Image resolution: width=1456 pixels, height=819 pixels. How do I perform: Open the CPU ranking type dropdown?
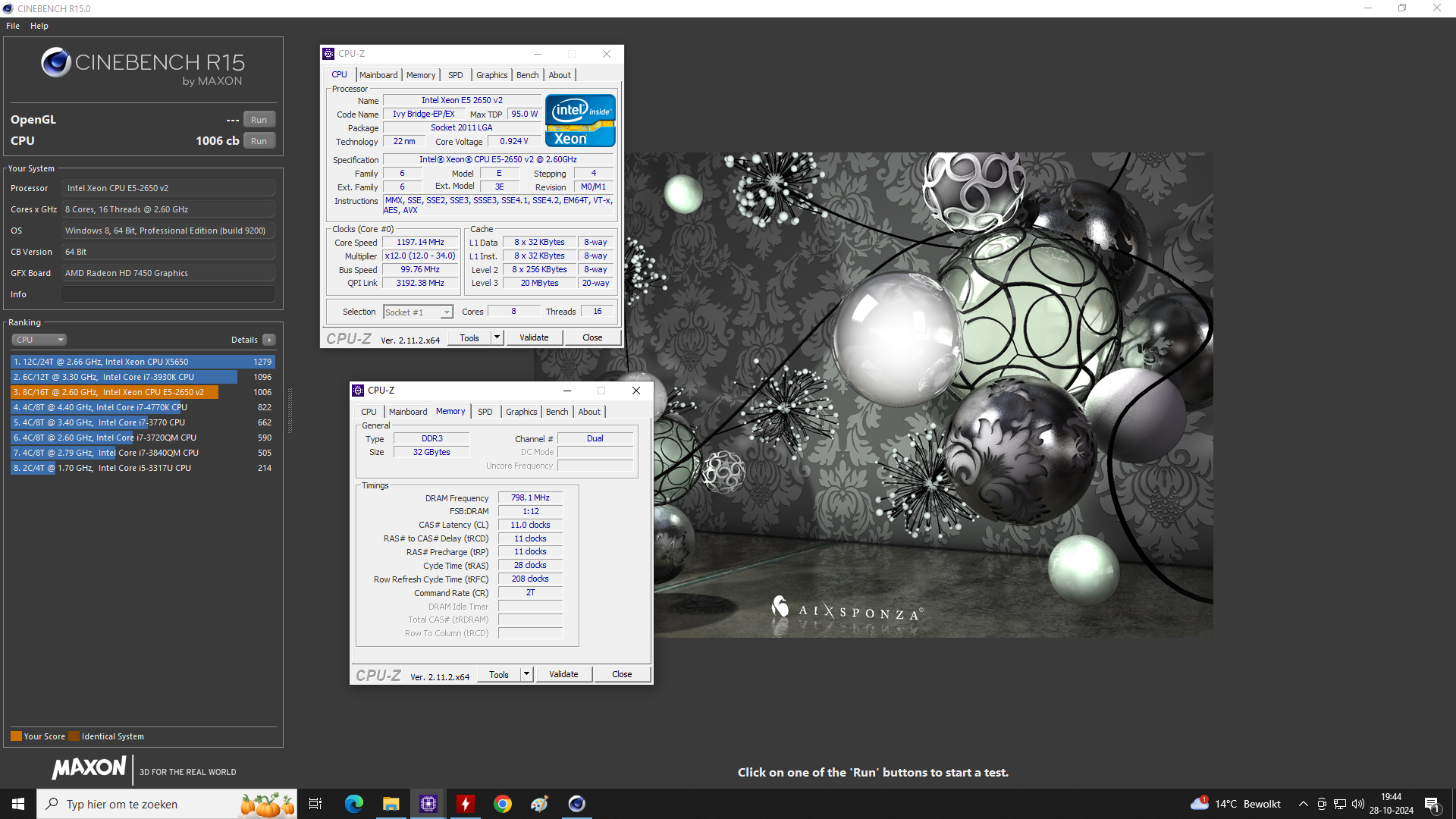39,340
